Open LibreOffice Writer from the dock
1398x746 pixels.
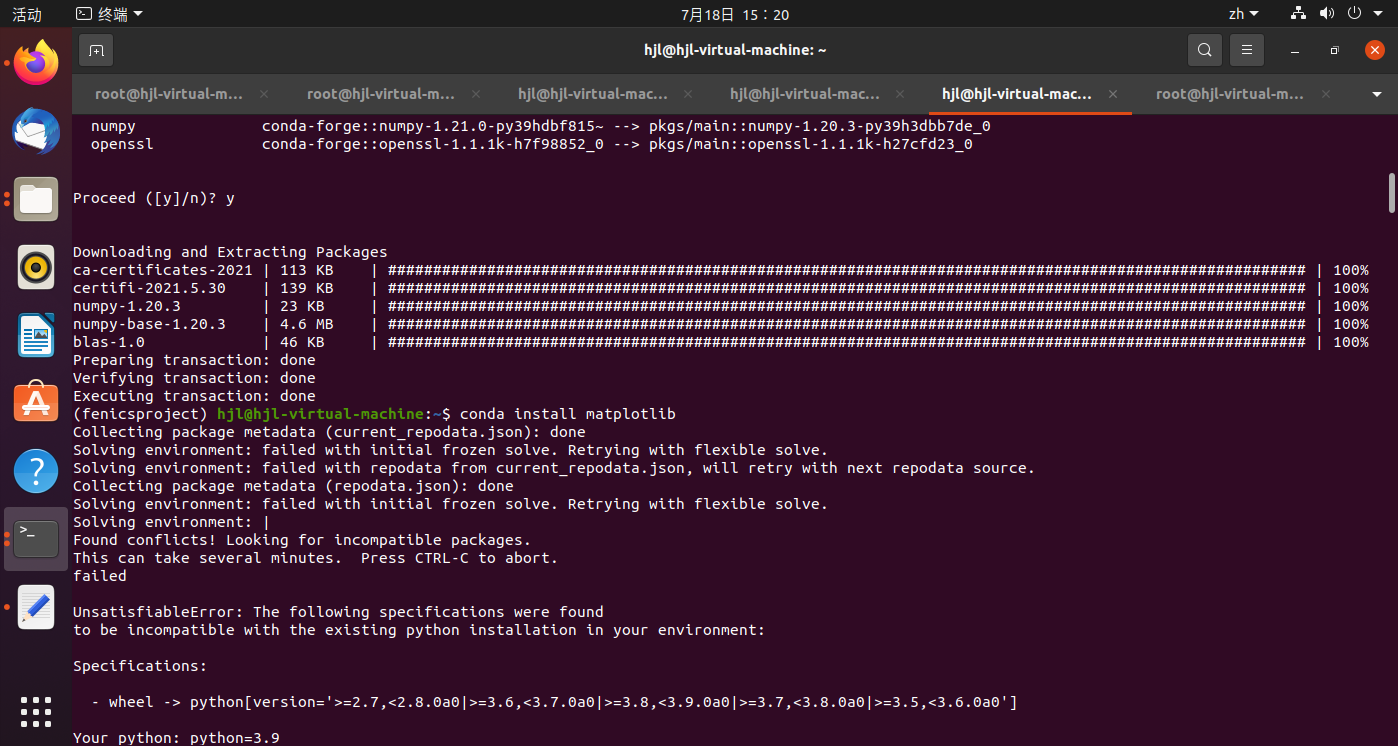click(36, 335)
